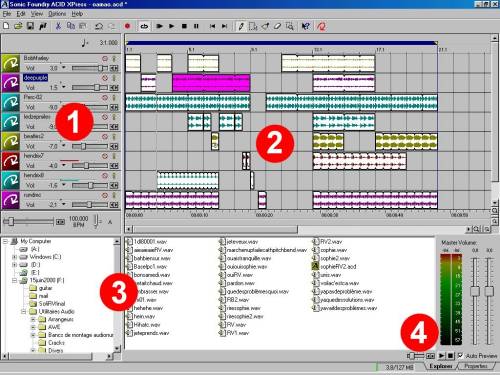Select the Erase tool in toolbar
This screenshot has width=500, height=375.
point(277,26)
